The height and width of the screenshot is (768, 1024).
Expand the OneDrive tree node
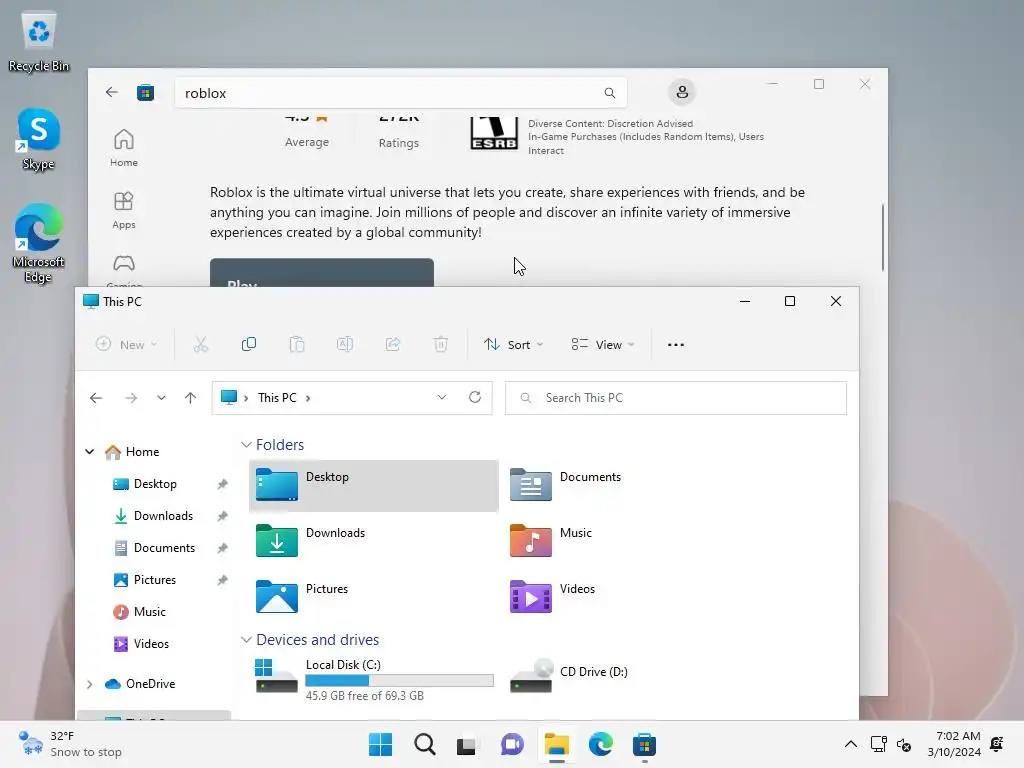click(x=89, y=684)
